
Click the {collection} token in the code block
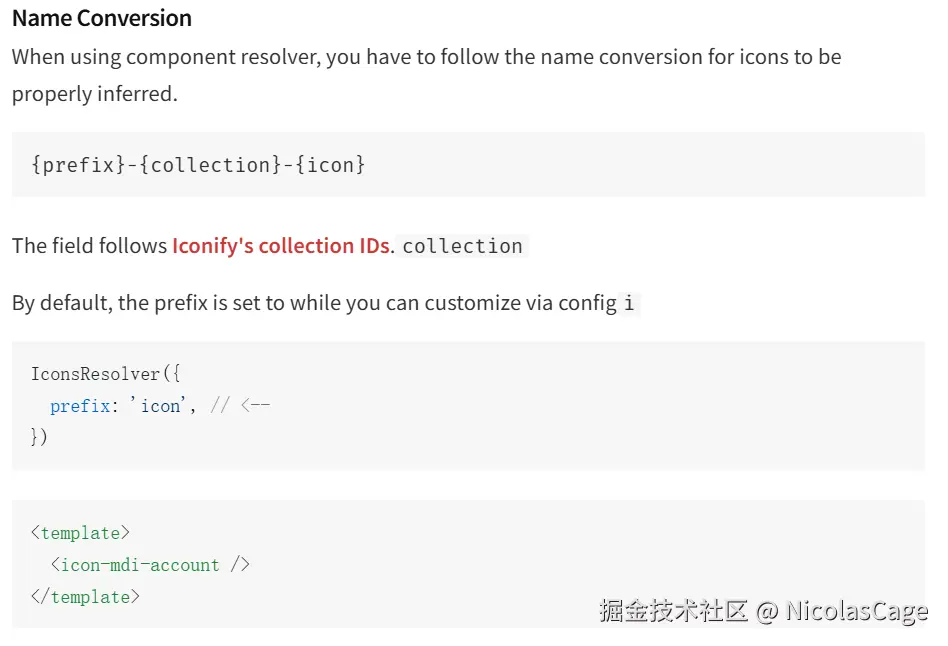coord(210,164)
